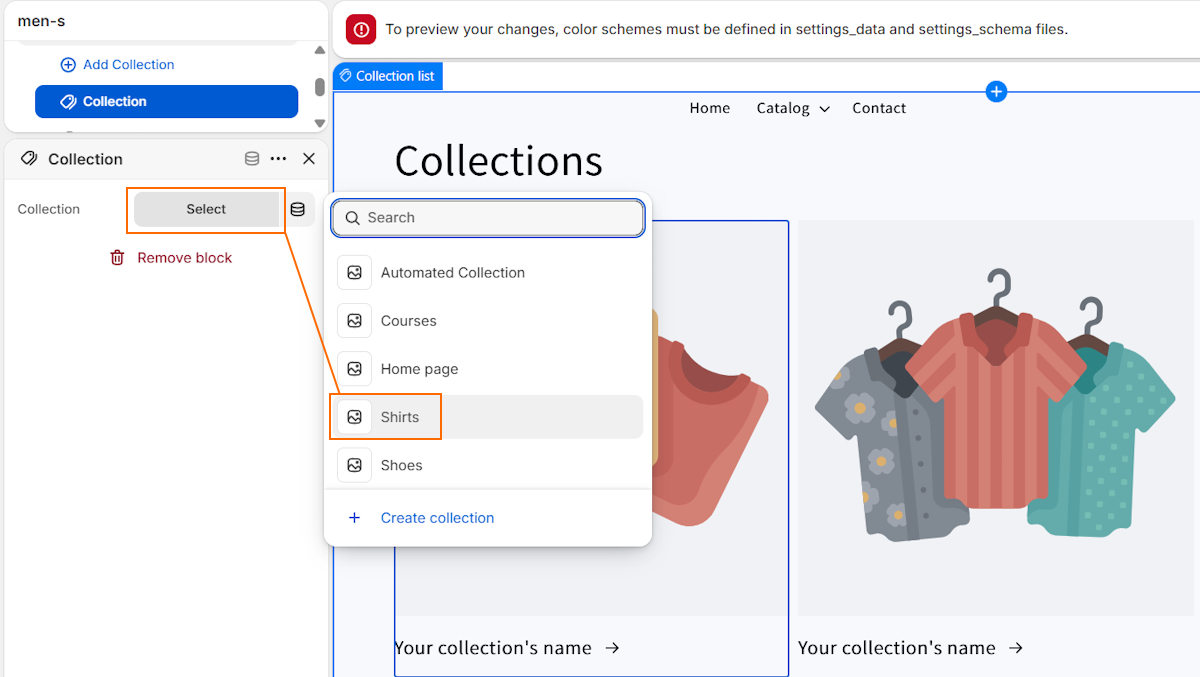
Task: Click Contact in the store navigation
Action: point(878,108)
